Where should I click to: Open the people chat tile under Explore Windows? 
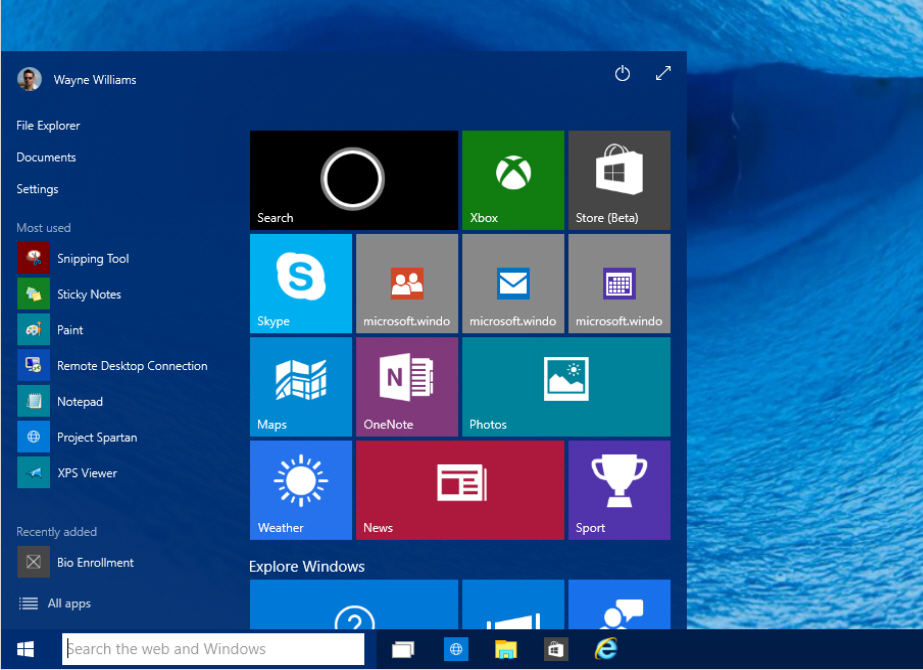[x=619, y=605]
